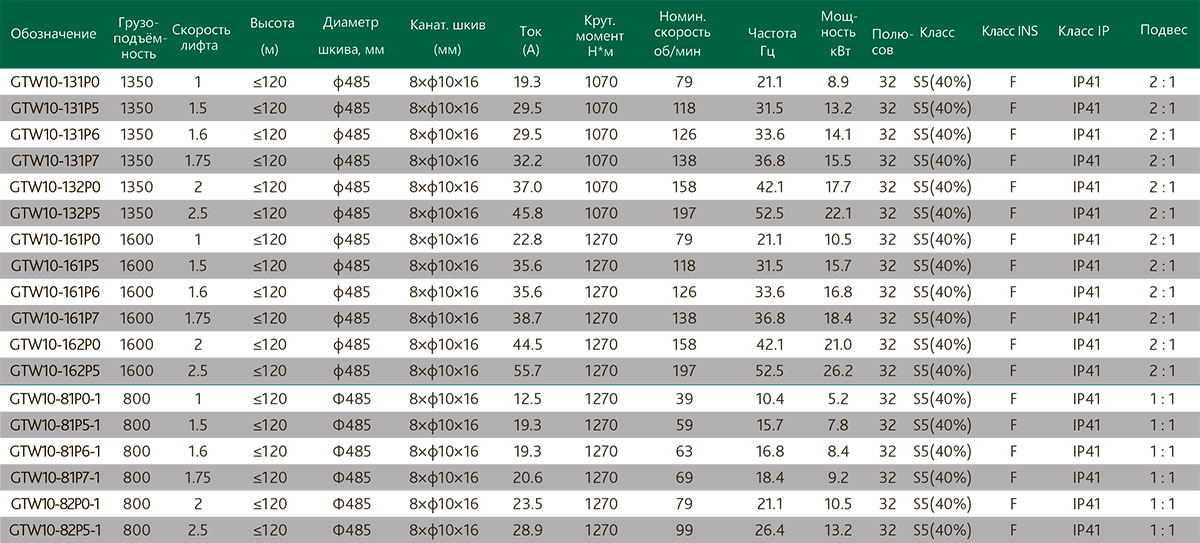
Task: Select the 26.2 power value cell
Action: pos(836,369)
